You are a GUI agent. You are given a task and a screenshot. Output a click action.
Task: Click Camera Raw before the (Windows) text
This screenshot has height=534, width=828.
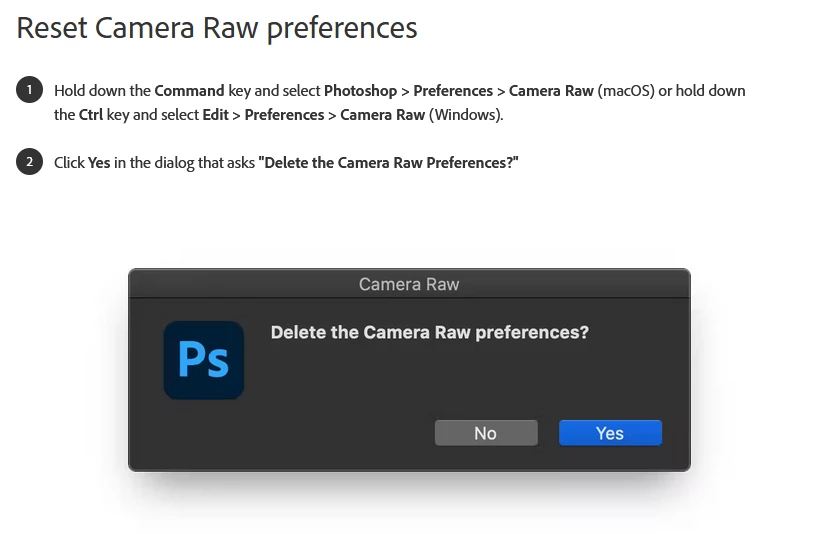point(382,114)
